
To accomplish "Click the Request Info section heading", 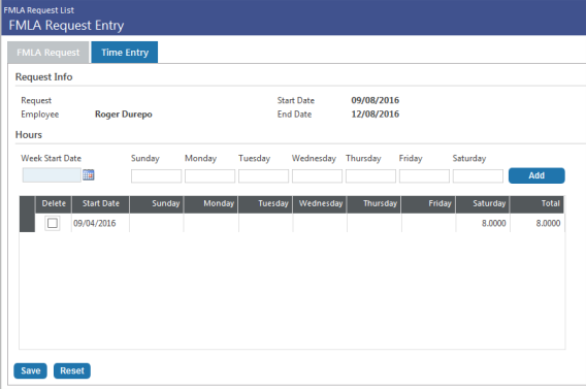I will (x=44, y=77).
